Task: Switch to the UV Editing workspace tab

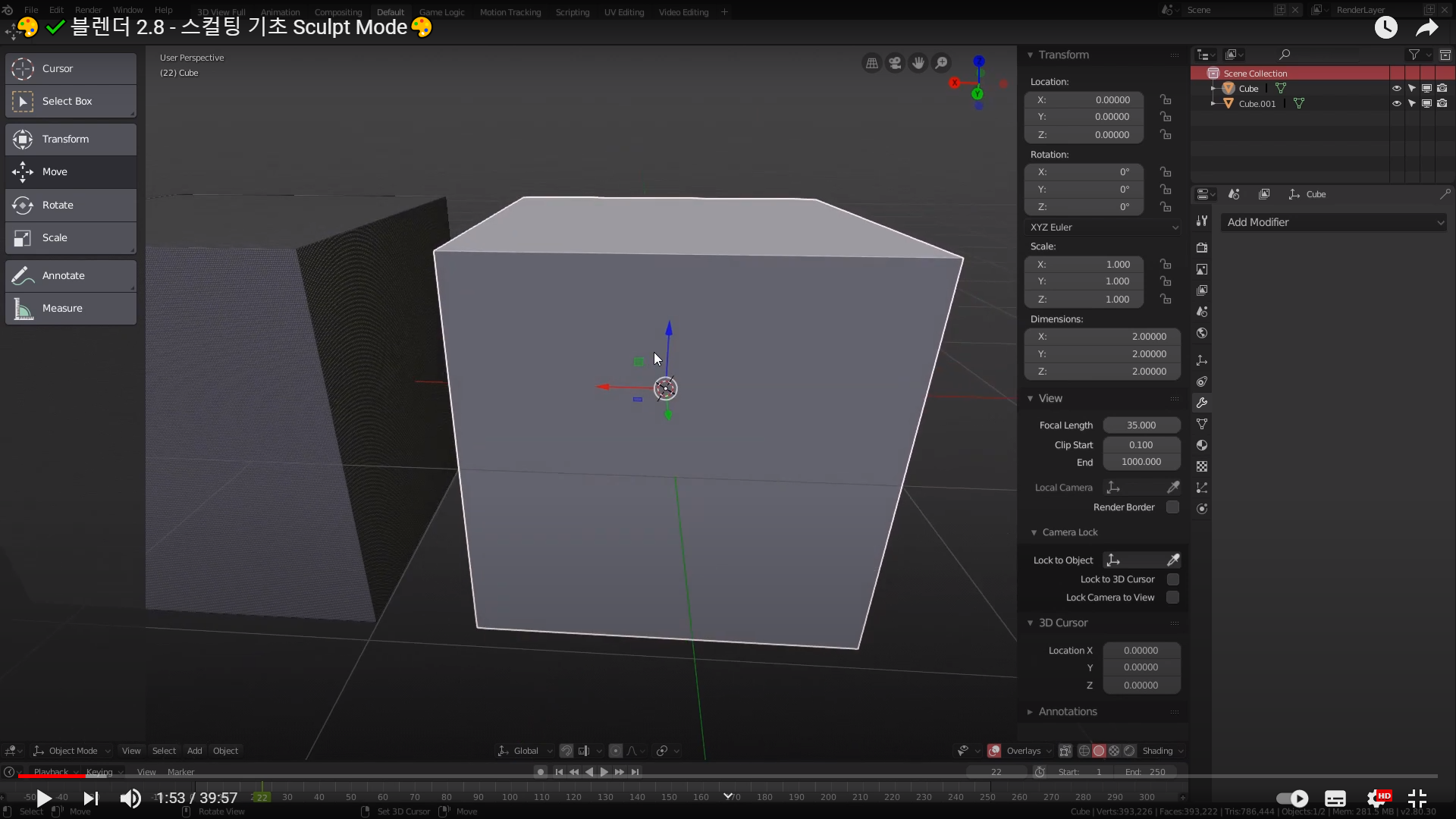Action: click(x=623, y=12)
